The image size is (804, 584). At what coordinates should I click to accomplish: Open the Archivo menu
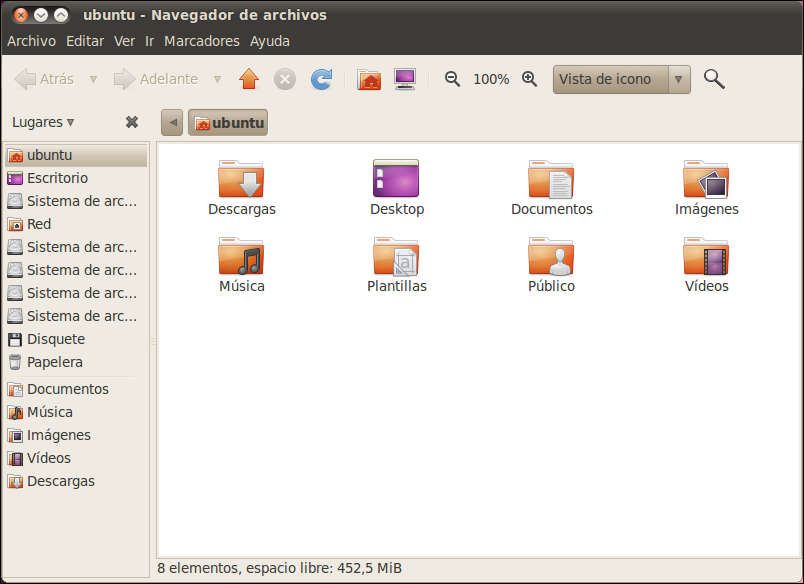coord(31,41)
